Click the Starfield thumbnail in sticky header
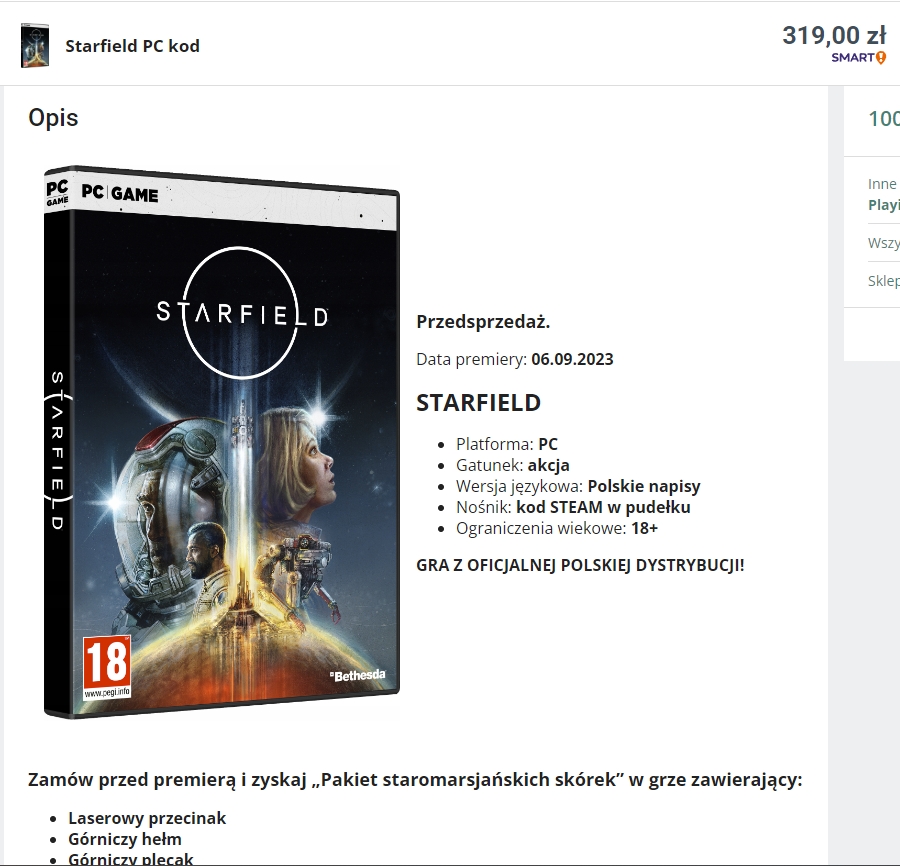The image size is (900, 866). coord(34,45)
